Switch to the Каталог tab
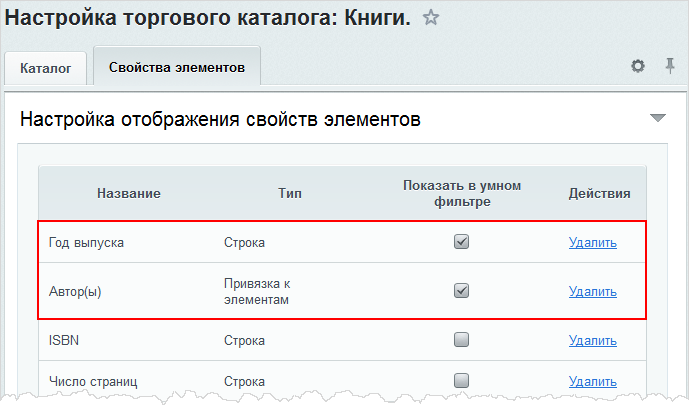 point(46,68)
